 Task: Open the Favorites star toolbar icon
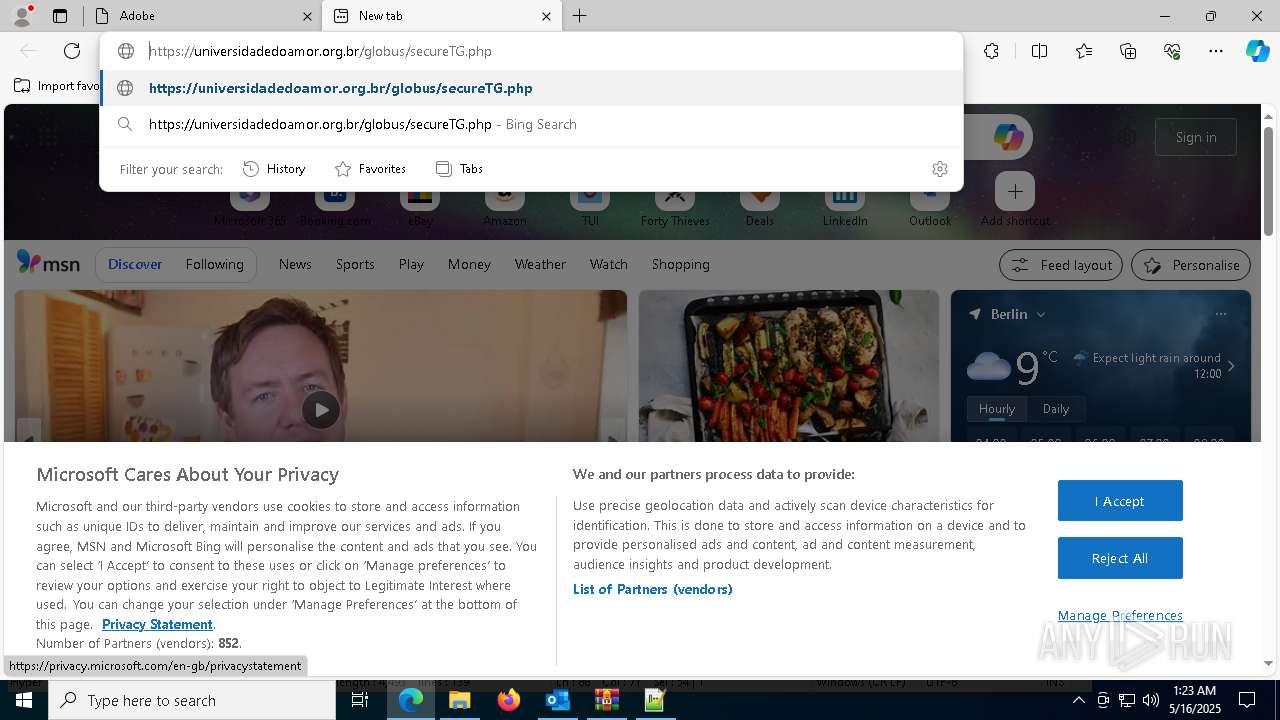[1084, 51]
